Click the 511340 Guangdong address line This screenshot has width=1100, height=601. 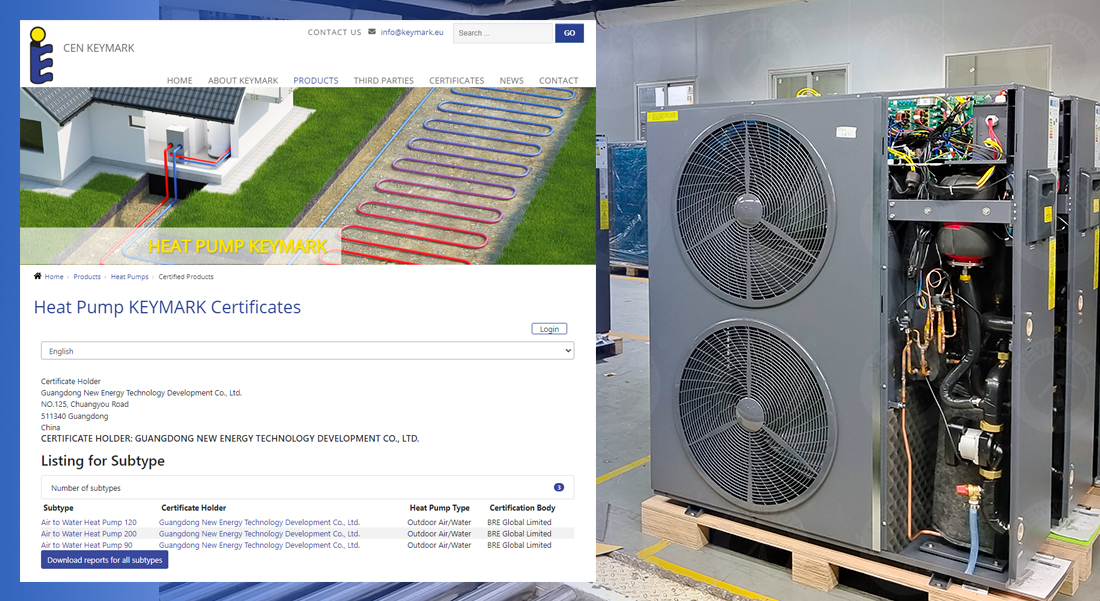[74, 416]
